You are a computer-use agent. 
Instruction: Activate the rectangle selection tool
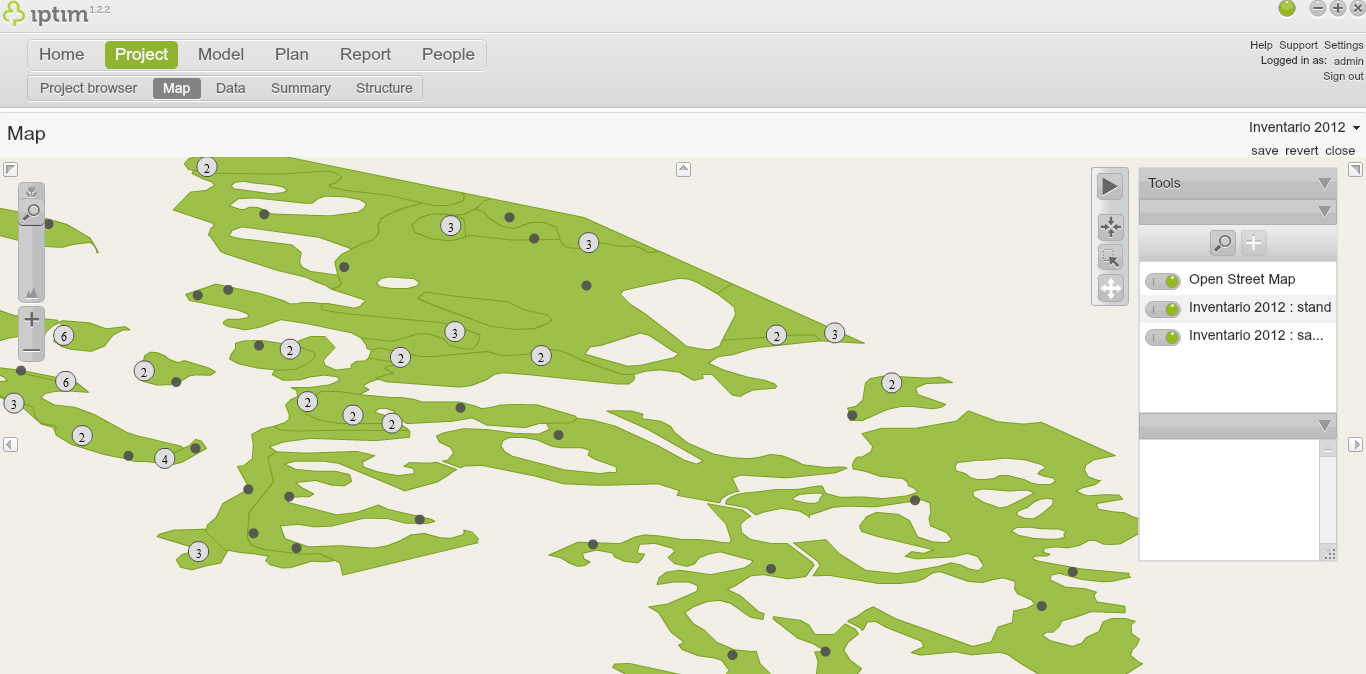click(1110, 258)
